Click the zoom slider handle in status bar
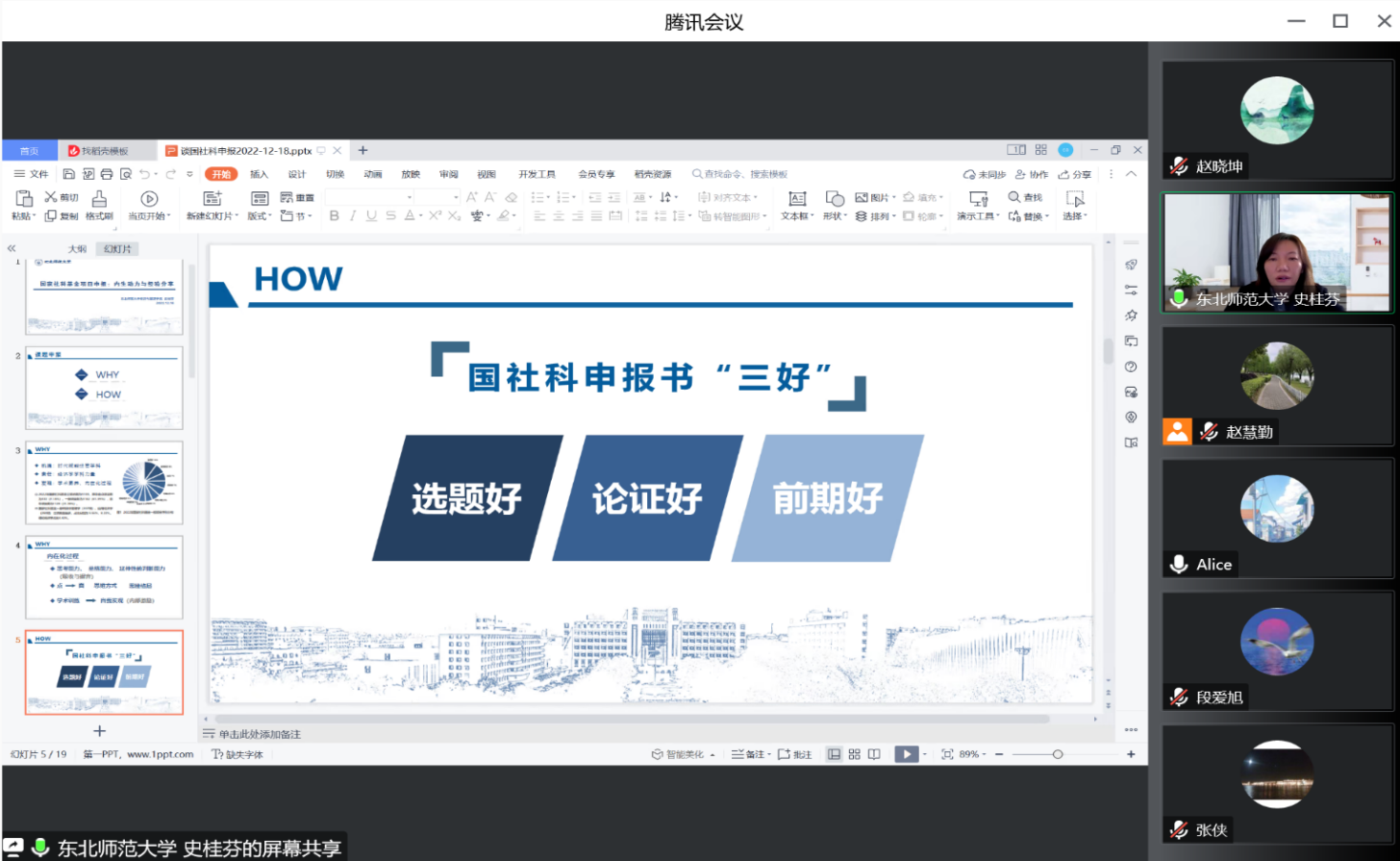The image size is (1400, 861). pyautogui.click(x=1058, y=754)
